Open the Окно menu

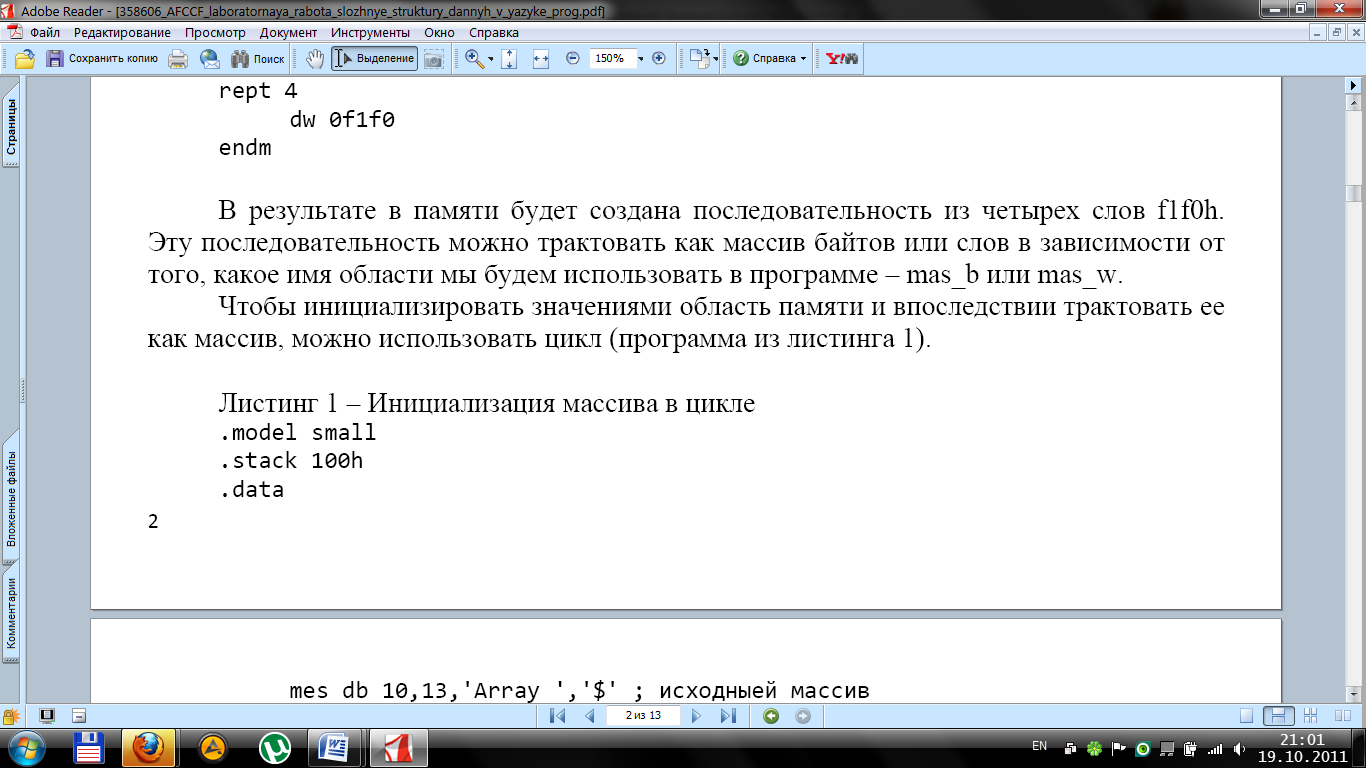tap(439, 32)
